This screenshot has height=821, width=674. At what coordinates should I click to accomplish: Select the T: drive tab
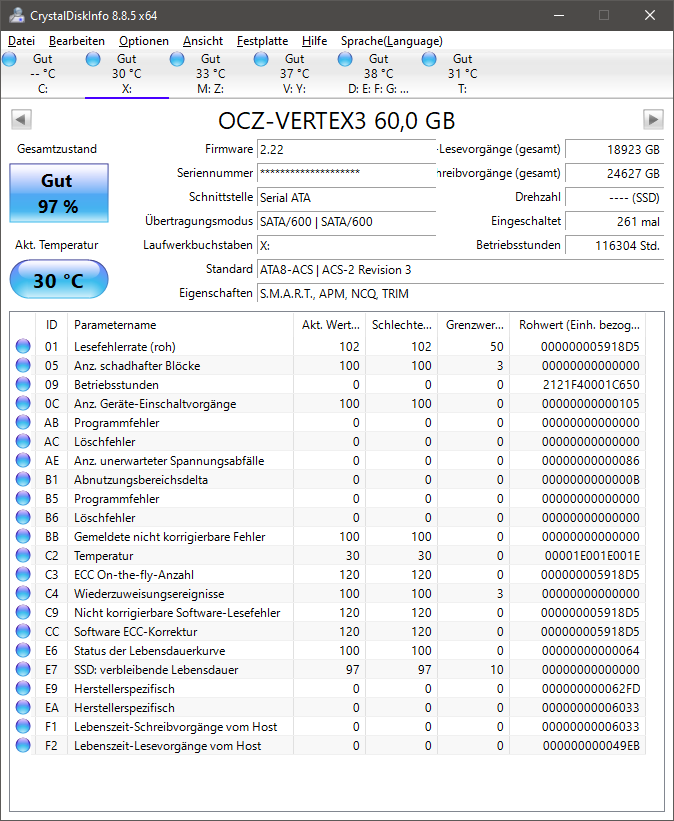462,74
